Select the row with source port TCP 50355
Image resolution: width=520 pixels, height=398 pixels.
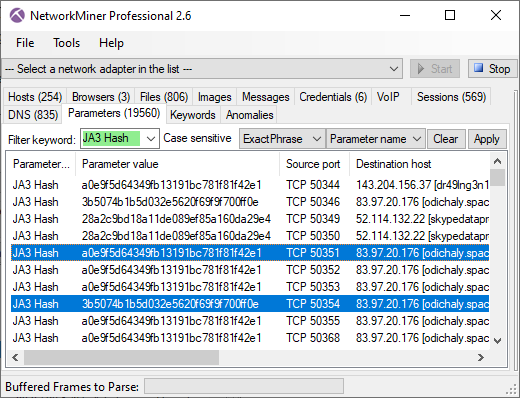point(250,321)
